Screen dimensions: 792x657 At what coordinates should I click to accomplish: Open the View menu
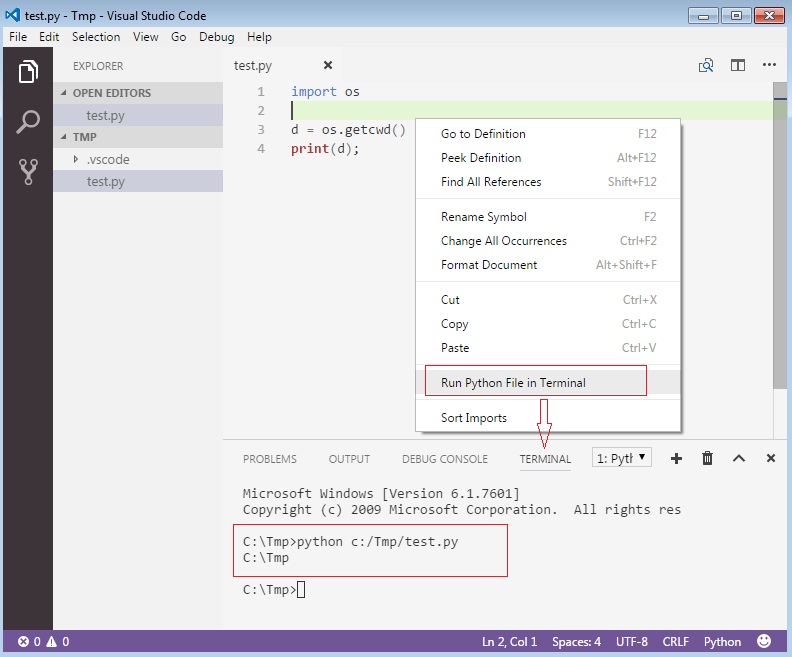[145, 37]
